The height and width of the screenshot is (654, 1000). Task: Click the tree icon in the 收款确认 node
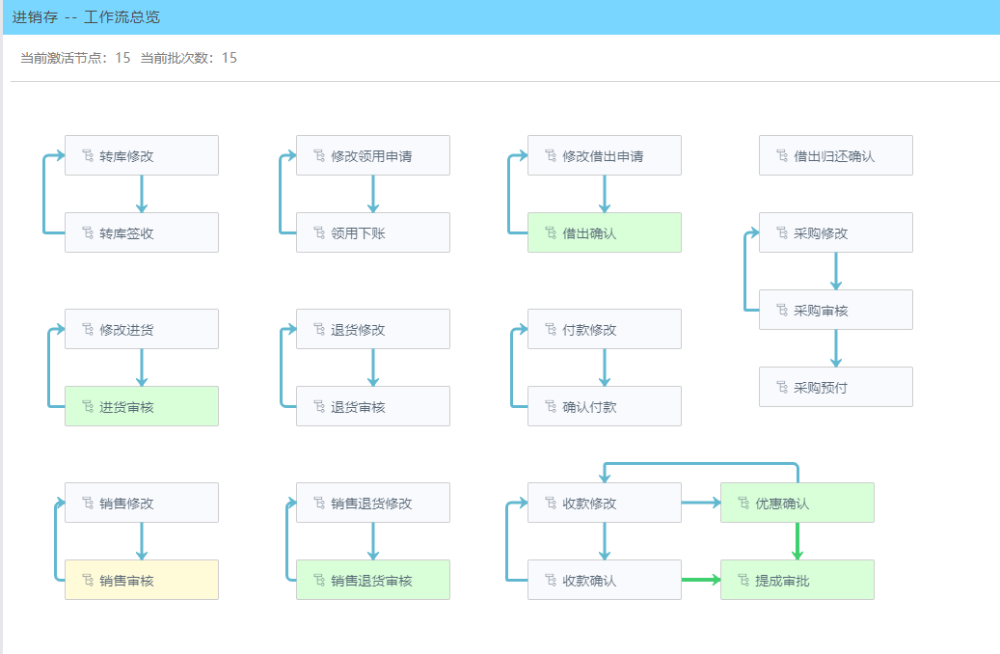pyautogui.click(x=551, y=579)
